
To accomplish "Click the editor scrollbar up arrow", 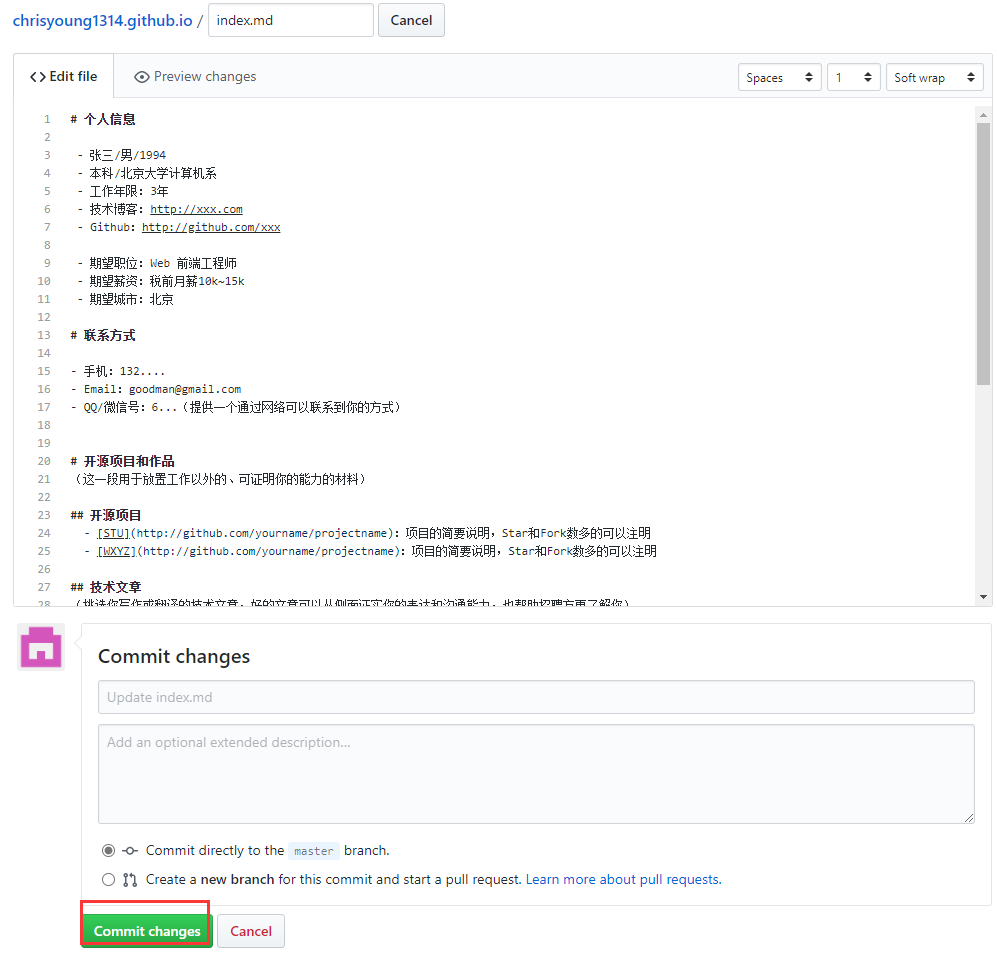I will 984,115.
